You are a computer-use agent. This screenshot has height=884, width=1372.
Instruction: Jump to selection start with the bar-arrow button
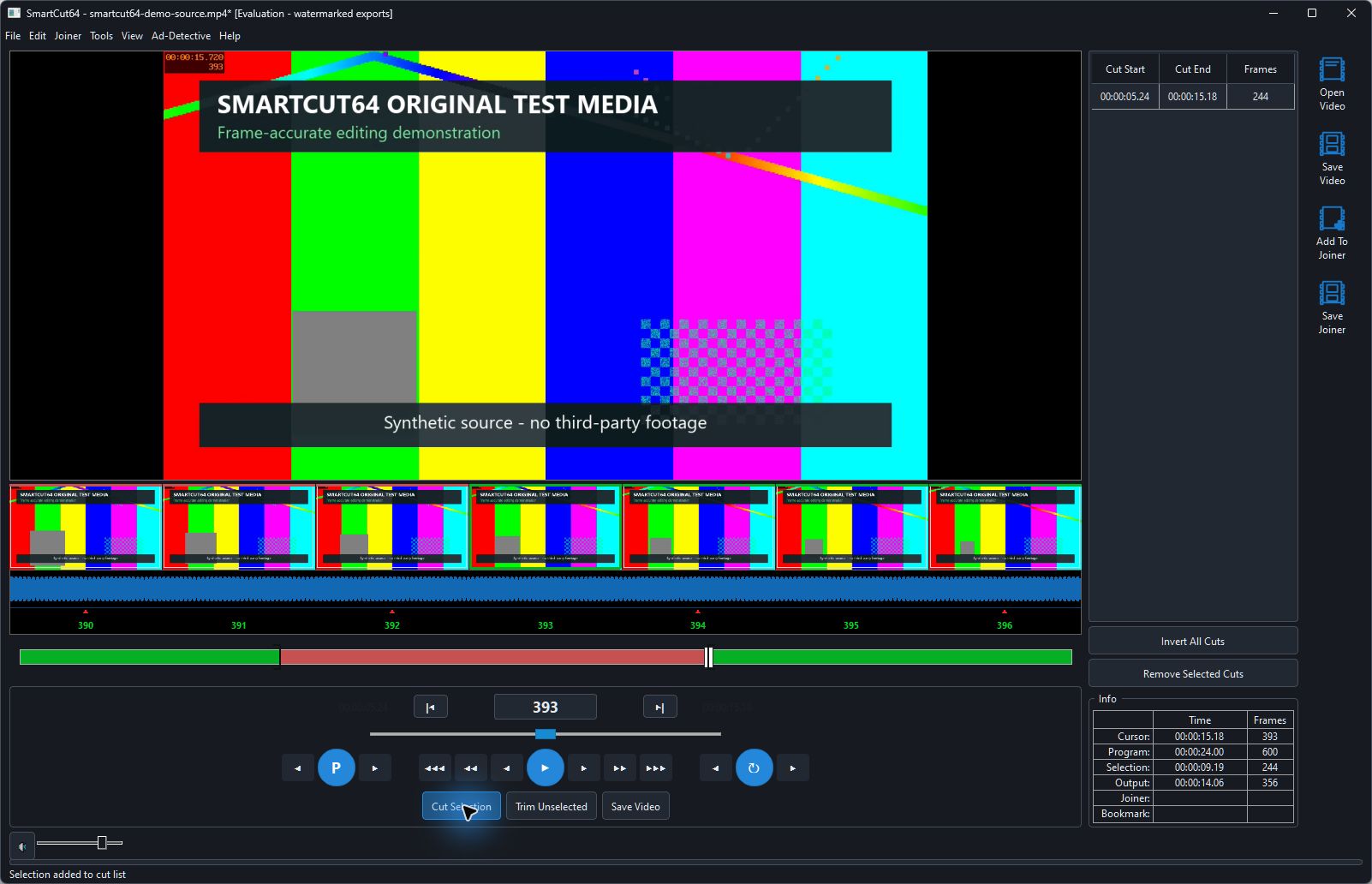coord(431,708)
